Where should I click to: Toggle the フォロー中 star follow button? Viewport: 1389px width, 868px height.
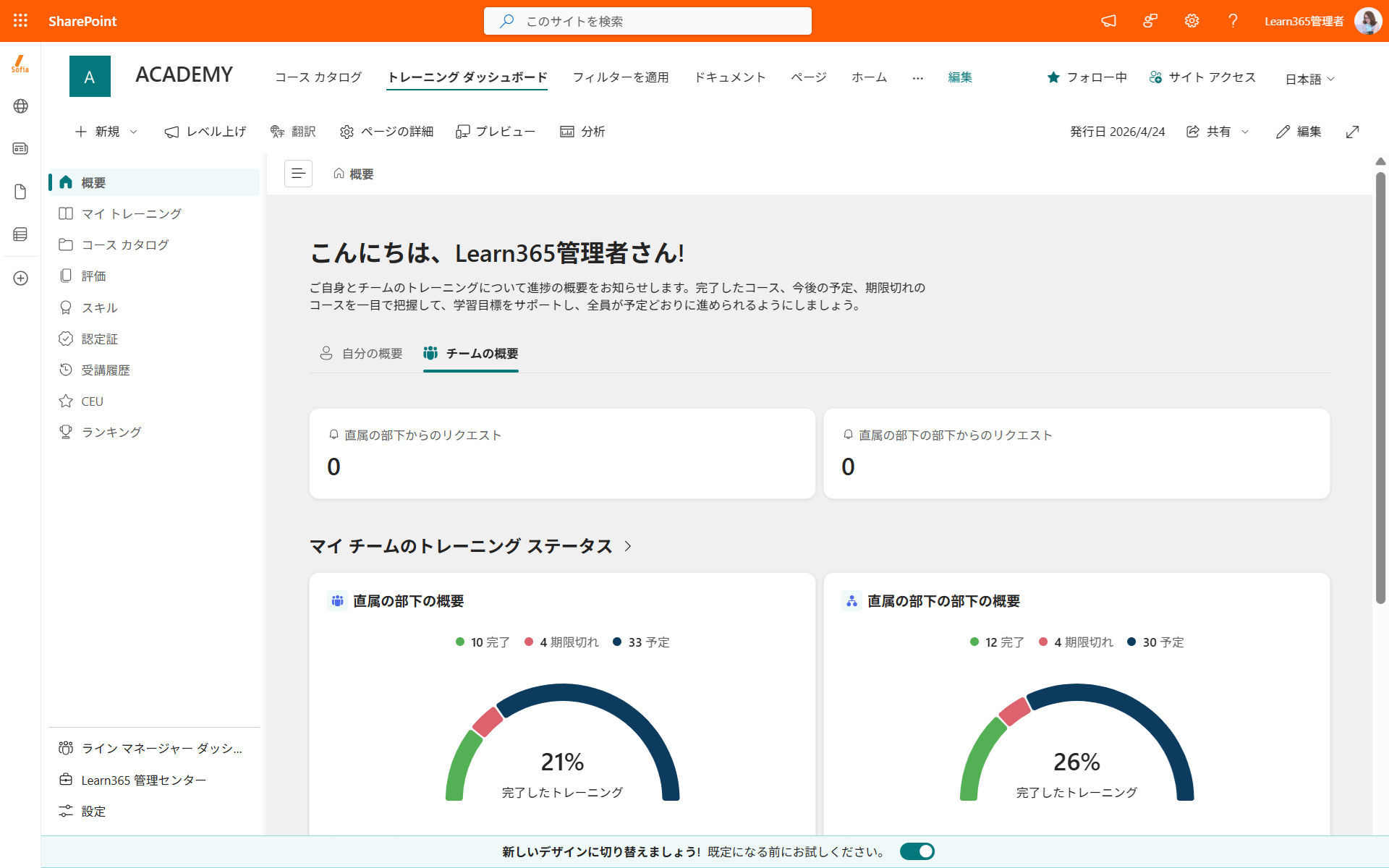point(1087,77)
